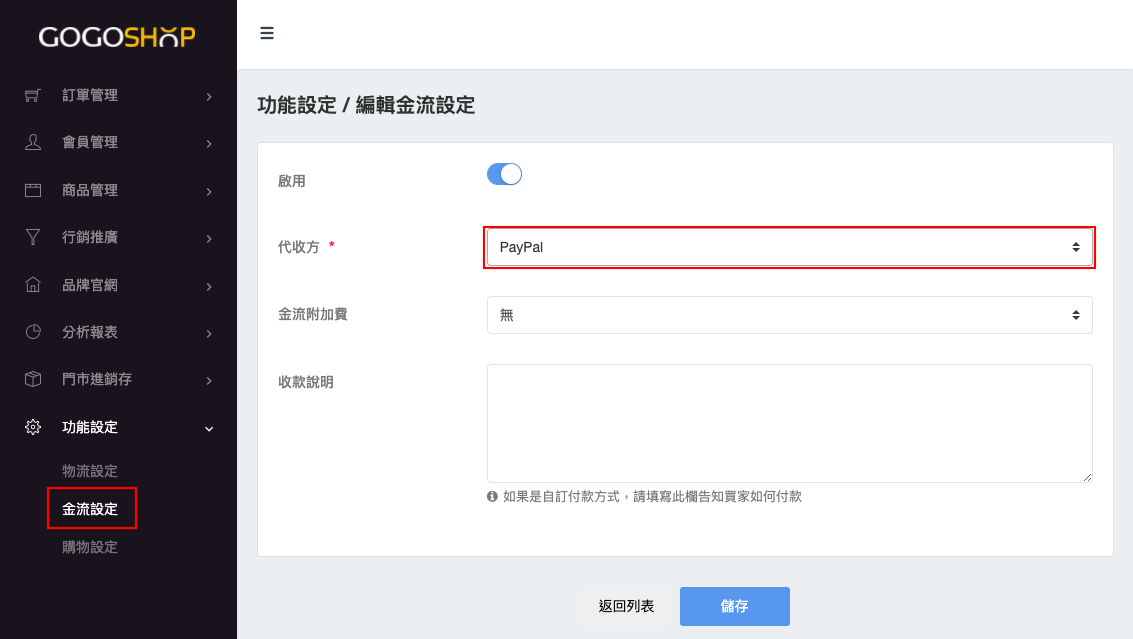Toggle the hamburger sidebar menu icon
The width and height of the screenshot is (1133, 639).
(x=267, y=33)
